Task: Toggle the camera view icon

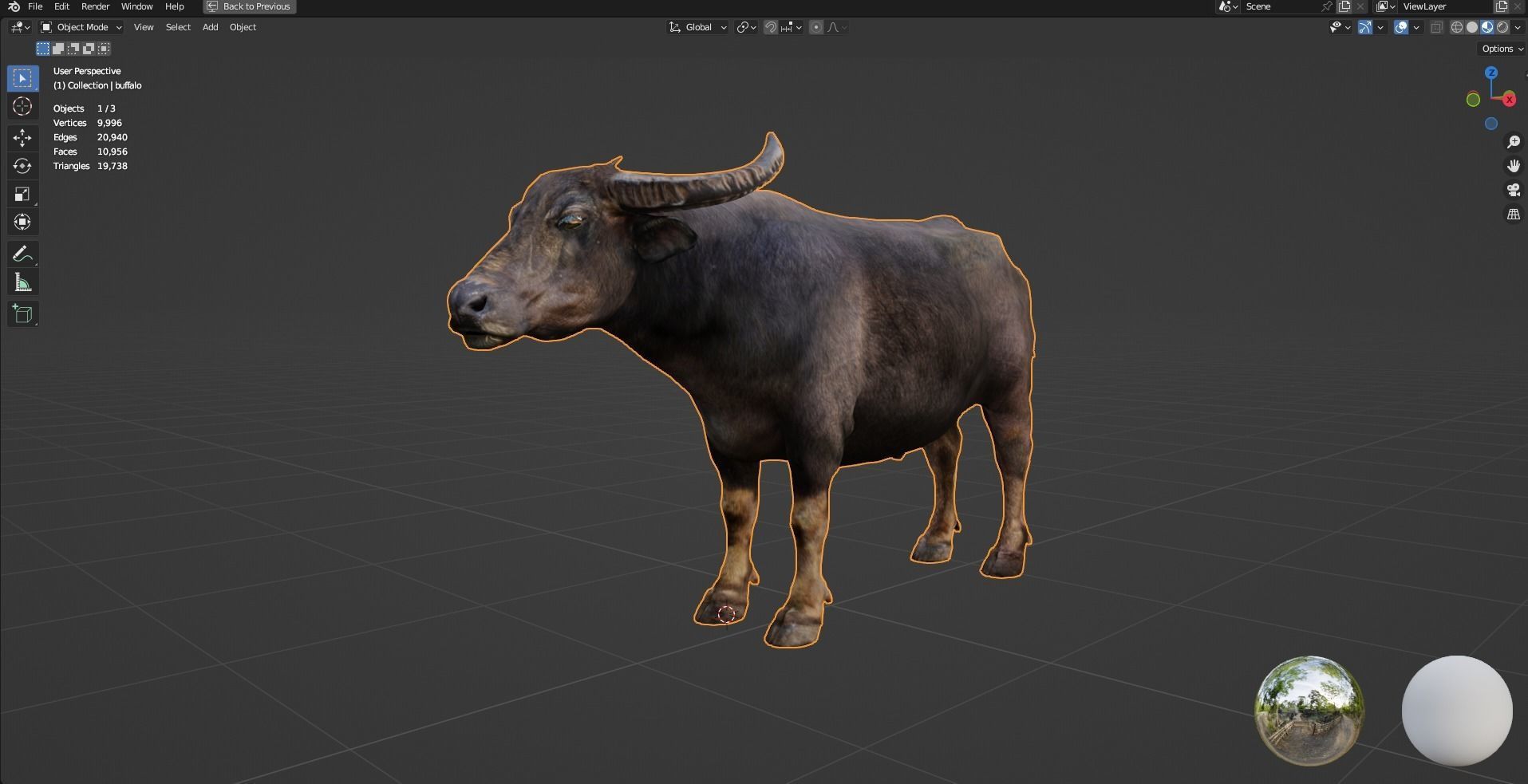Action: pos(1514,190)
